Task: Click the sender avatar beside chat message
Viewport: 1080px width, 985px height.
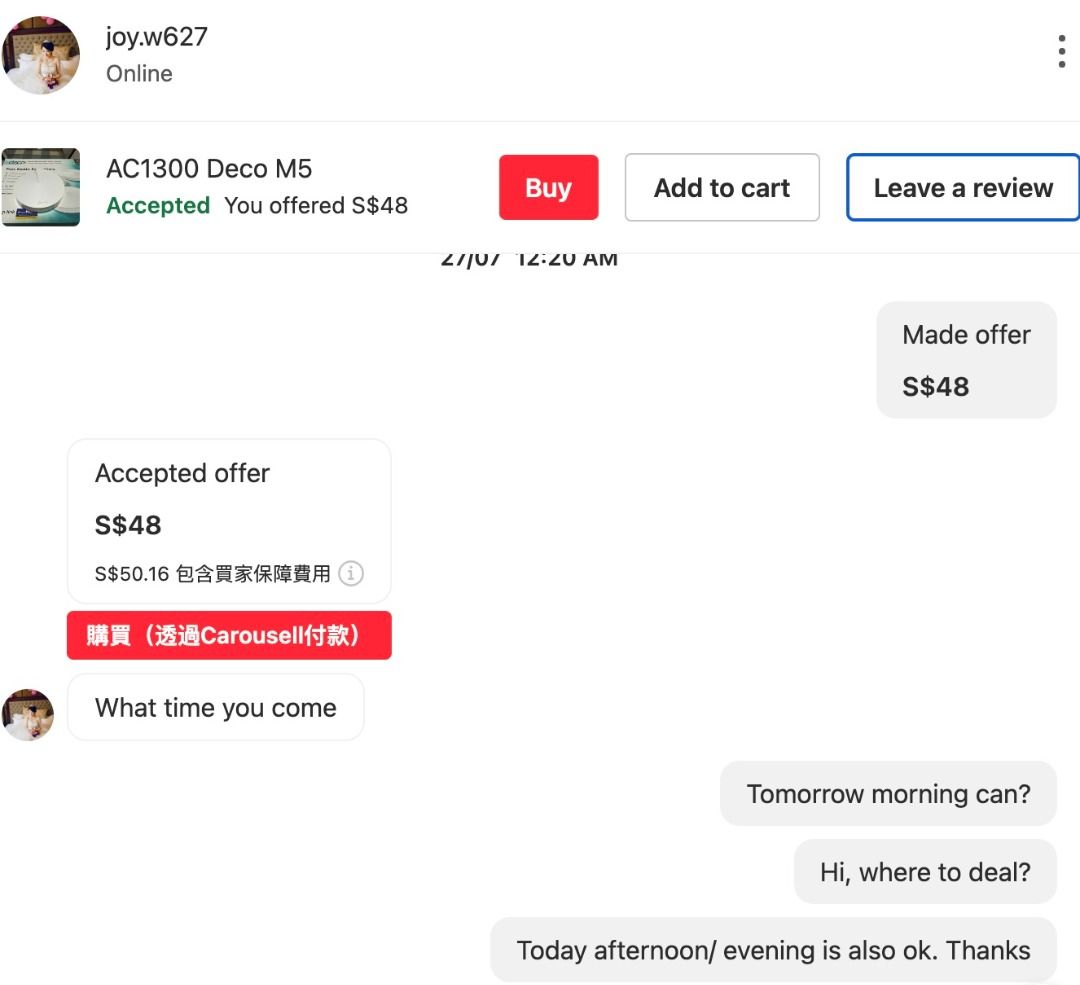Action: click(28, 714)
